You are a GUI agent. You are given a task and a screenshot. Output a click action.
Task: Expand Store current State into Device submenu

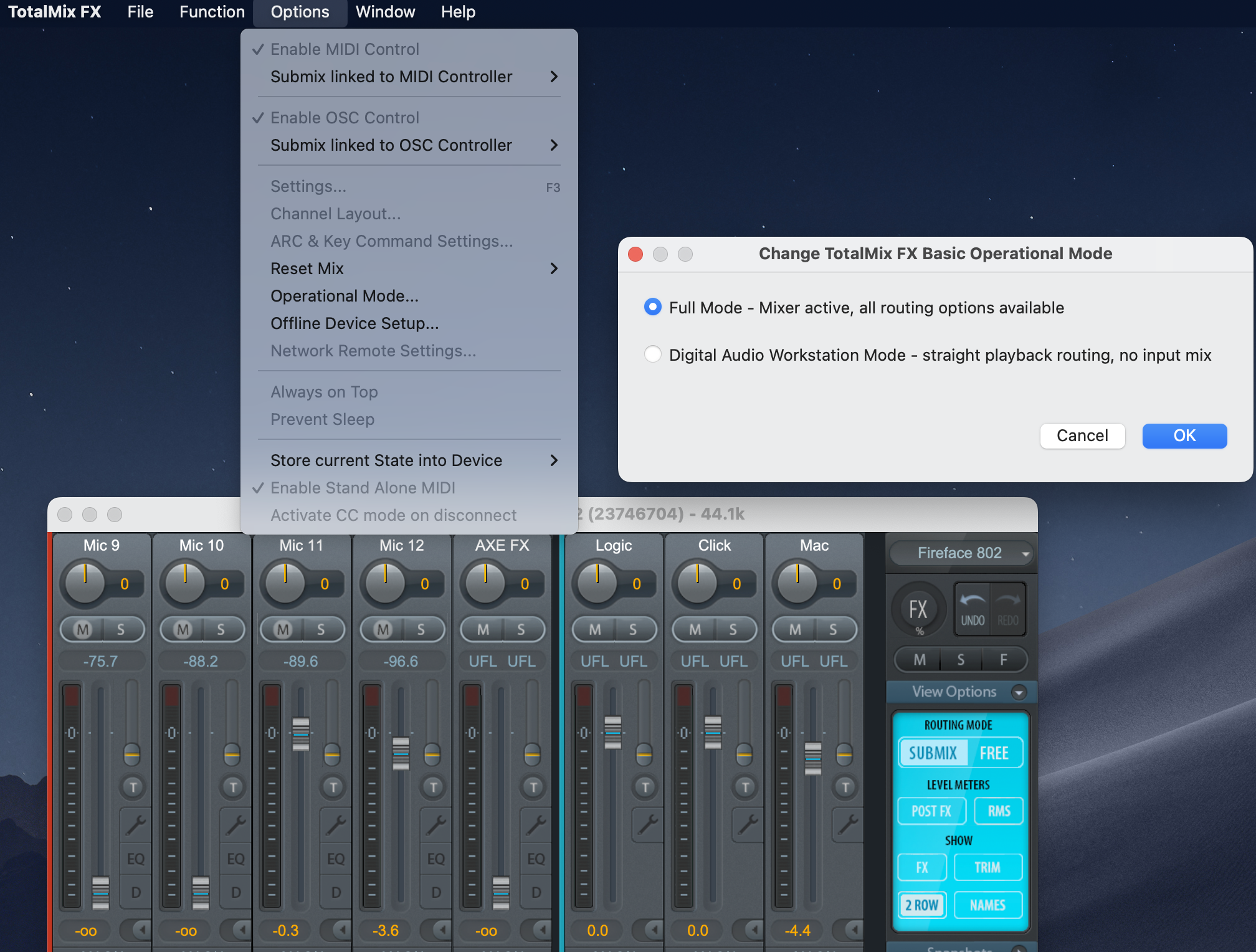pos(409,460)
